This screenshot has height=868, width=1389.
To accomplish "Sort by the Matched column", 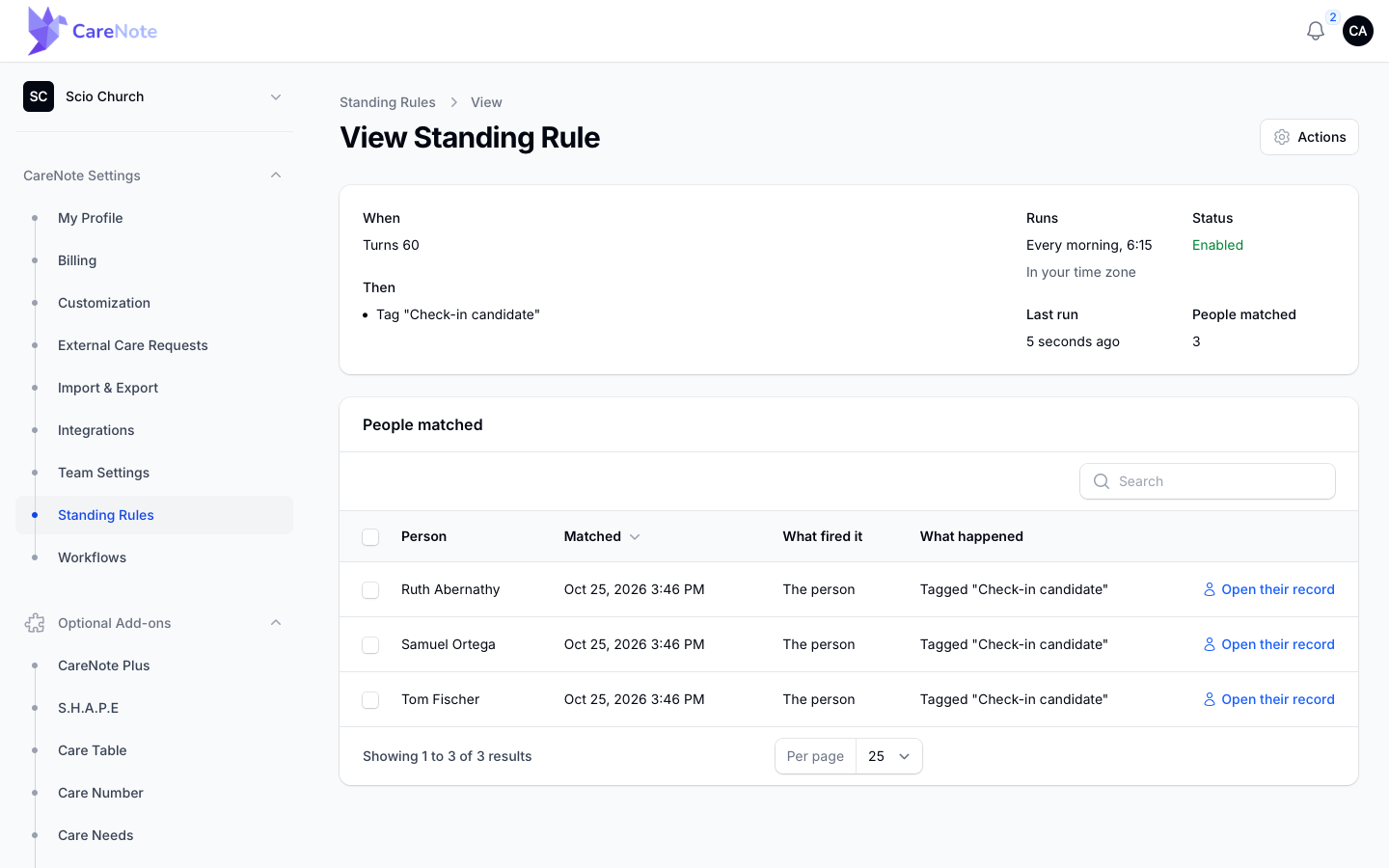I will tap(602, 536).
